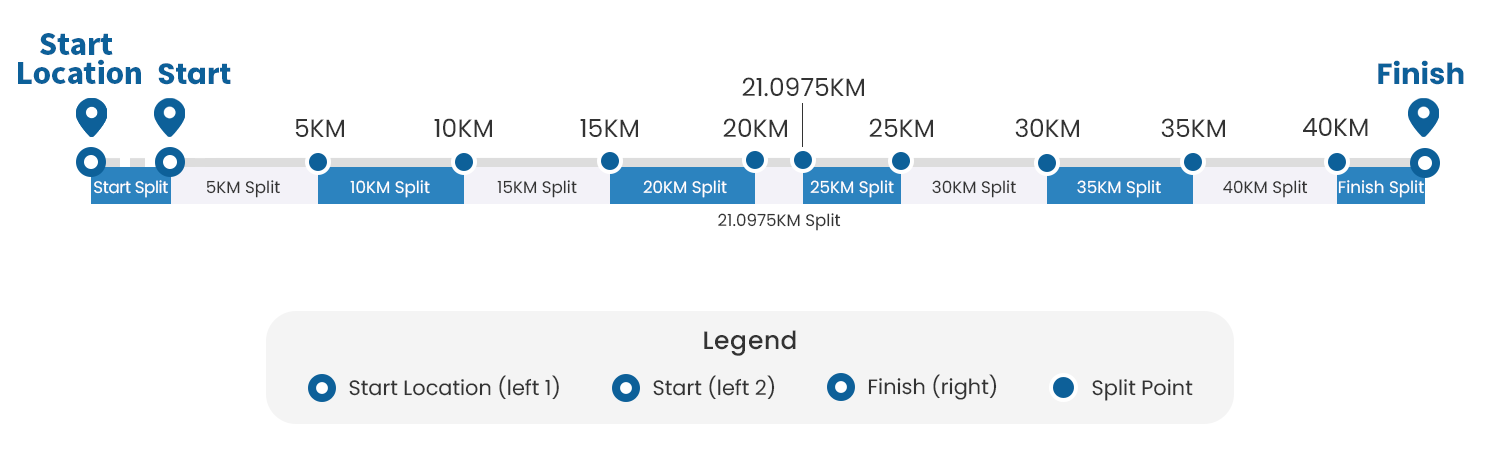Click the Start Location map pin icon
This screenshot has height=457, width=1500.
click(91, 117)
